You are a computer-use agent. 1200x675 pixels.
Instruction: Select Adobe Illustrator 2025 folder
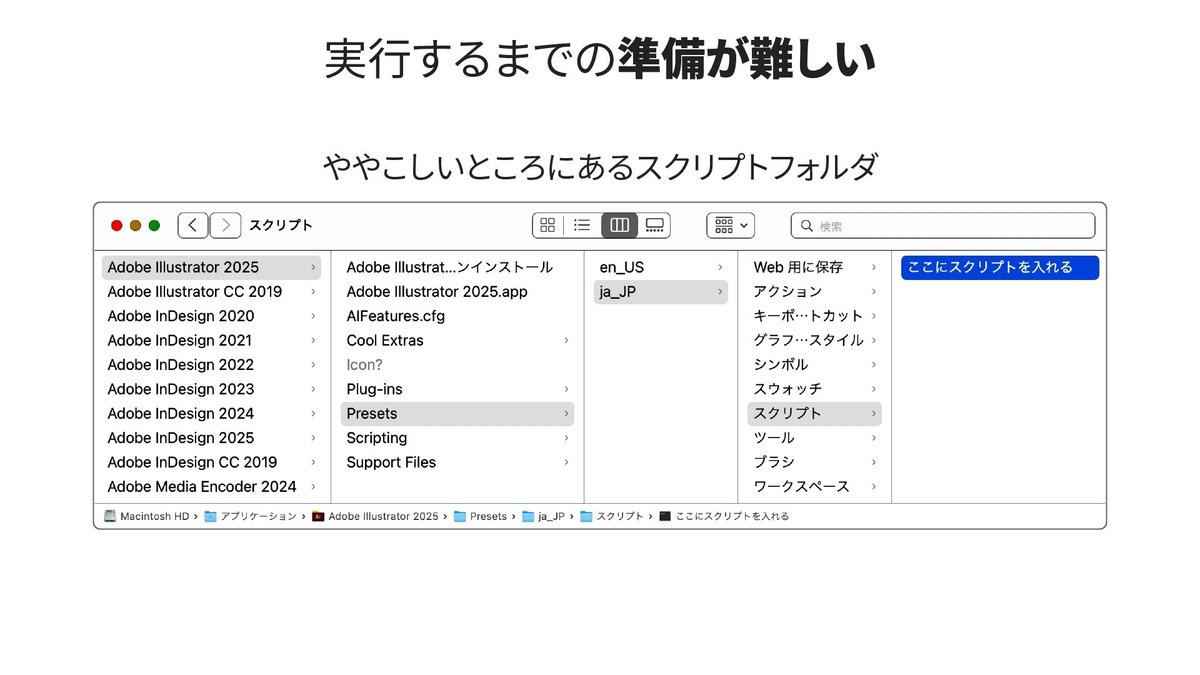211,267
